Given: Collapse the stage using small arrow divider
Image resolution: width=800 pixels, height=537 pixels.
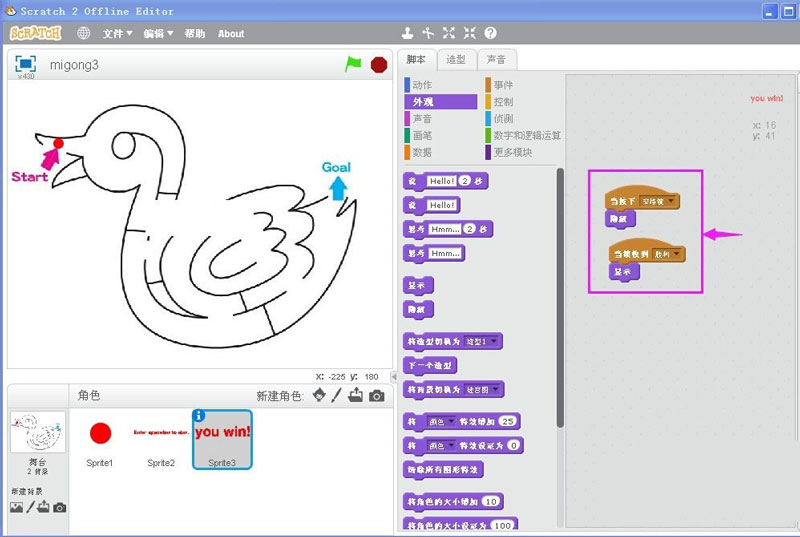Looking at the screenshot, I should pos(394,376).
